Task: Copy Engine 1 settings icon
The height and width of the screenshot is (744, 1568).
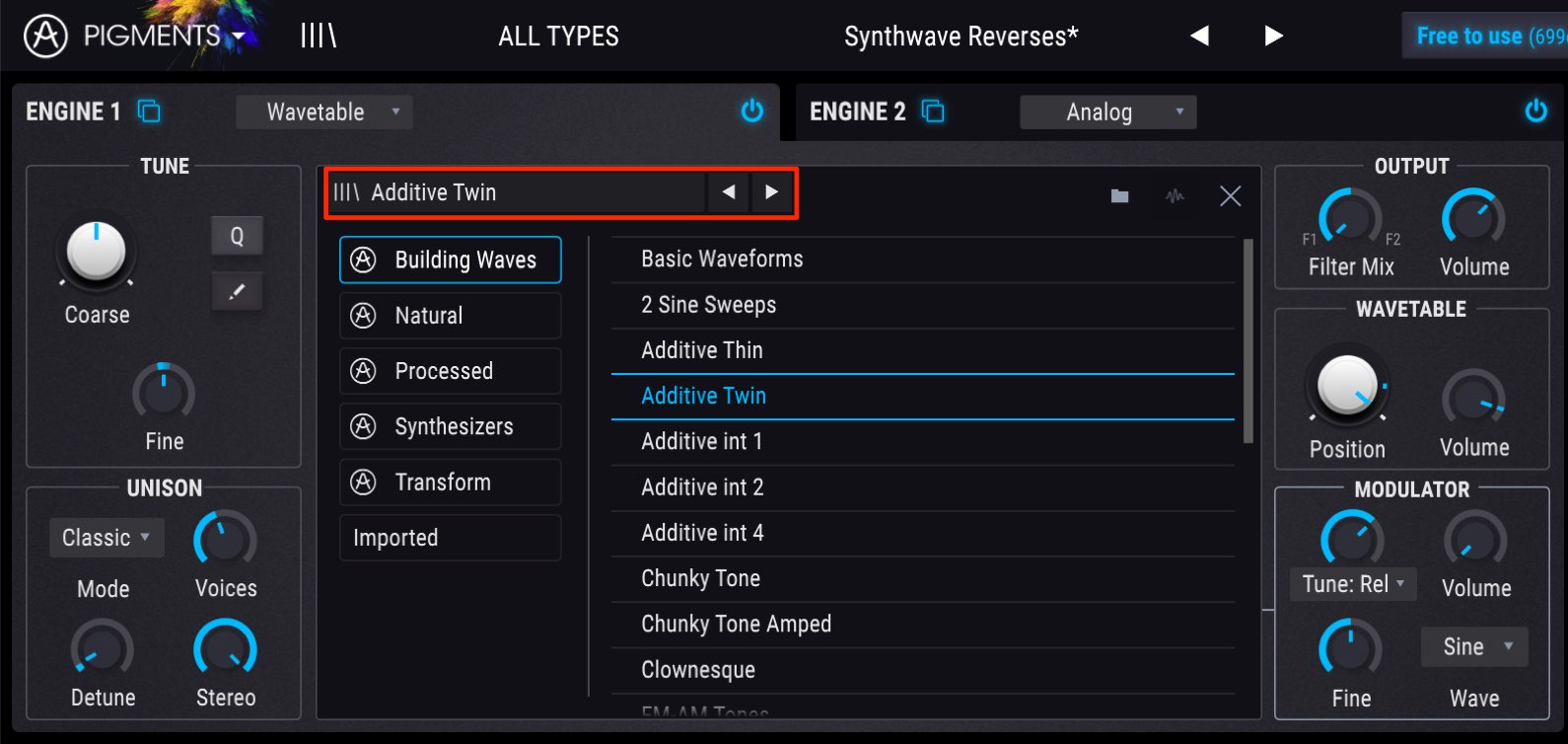Action: point(149,112)
